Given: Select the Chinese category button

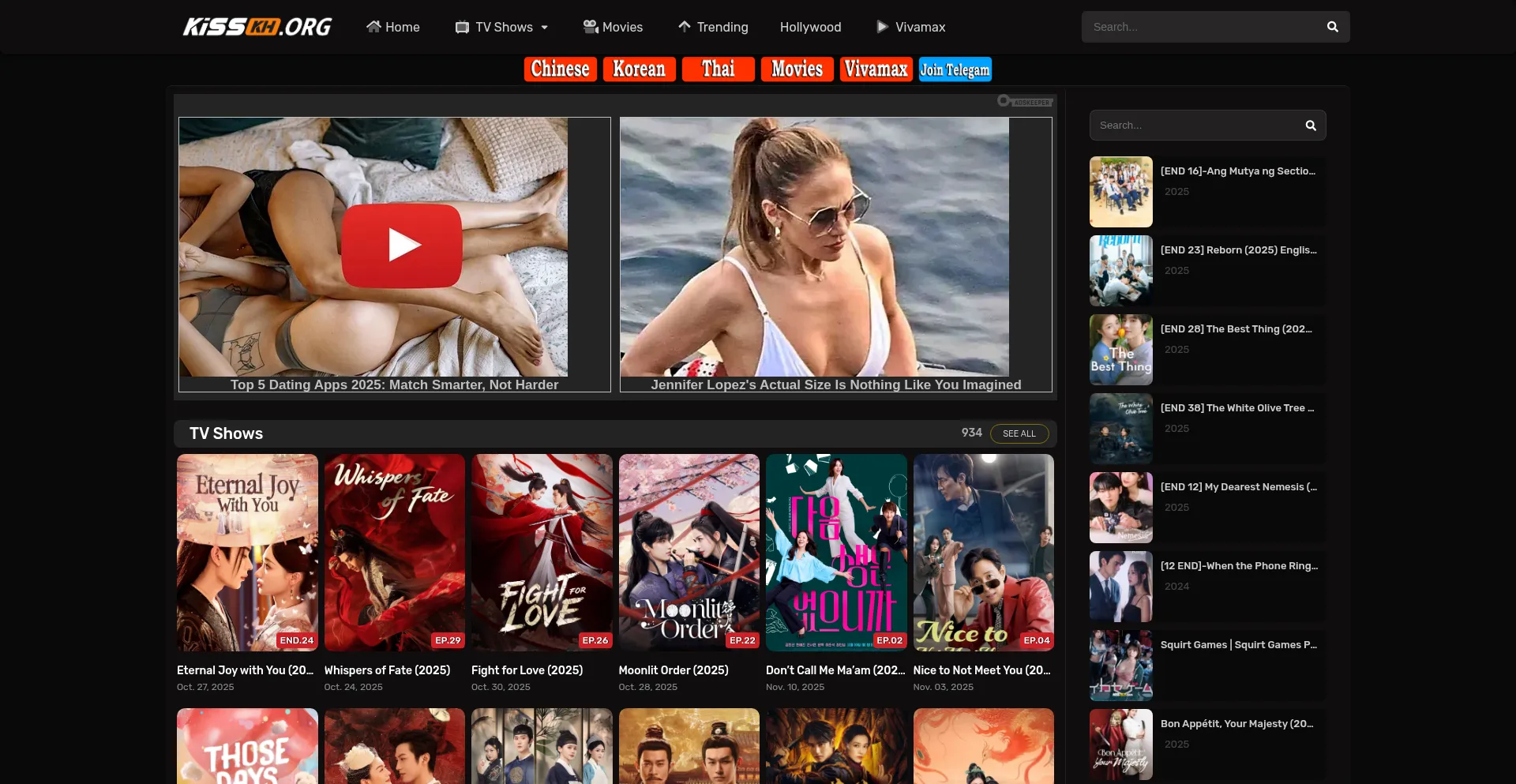Looking at the screenshot, I should point(560,69).
